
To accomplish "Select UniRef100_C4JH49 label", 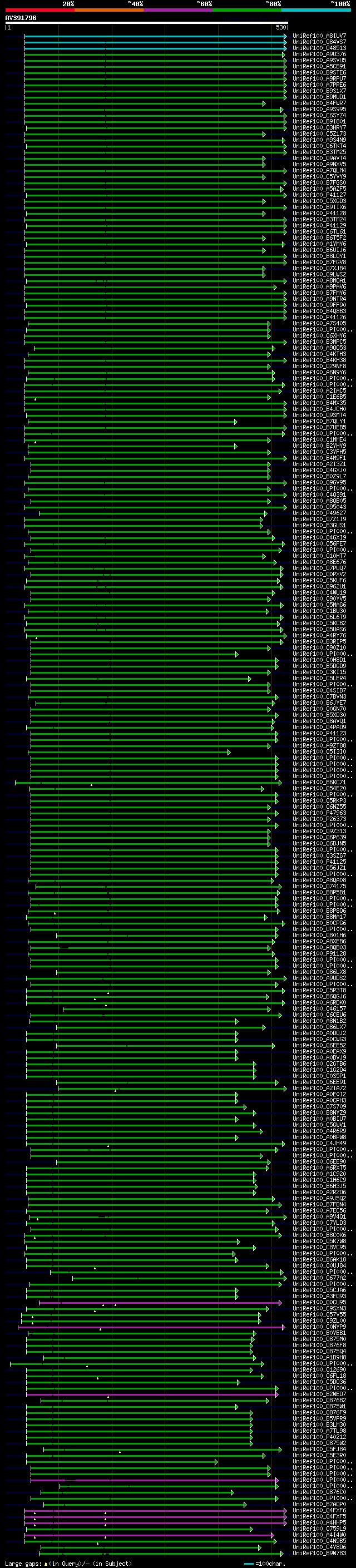I will pyautogui.click(x=319, y=1143).
